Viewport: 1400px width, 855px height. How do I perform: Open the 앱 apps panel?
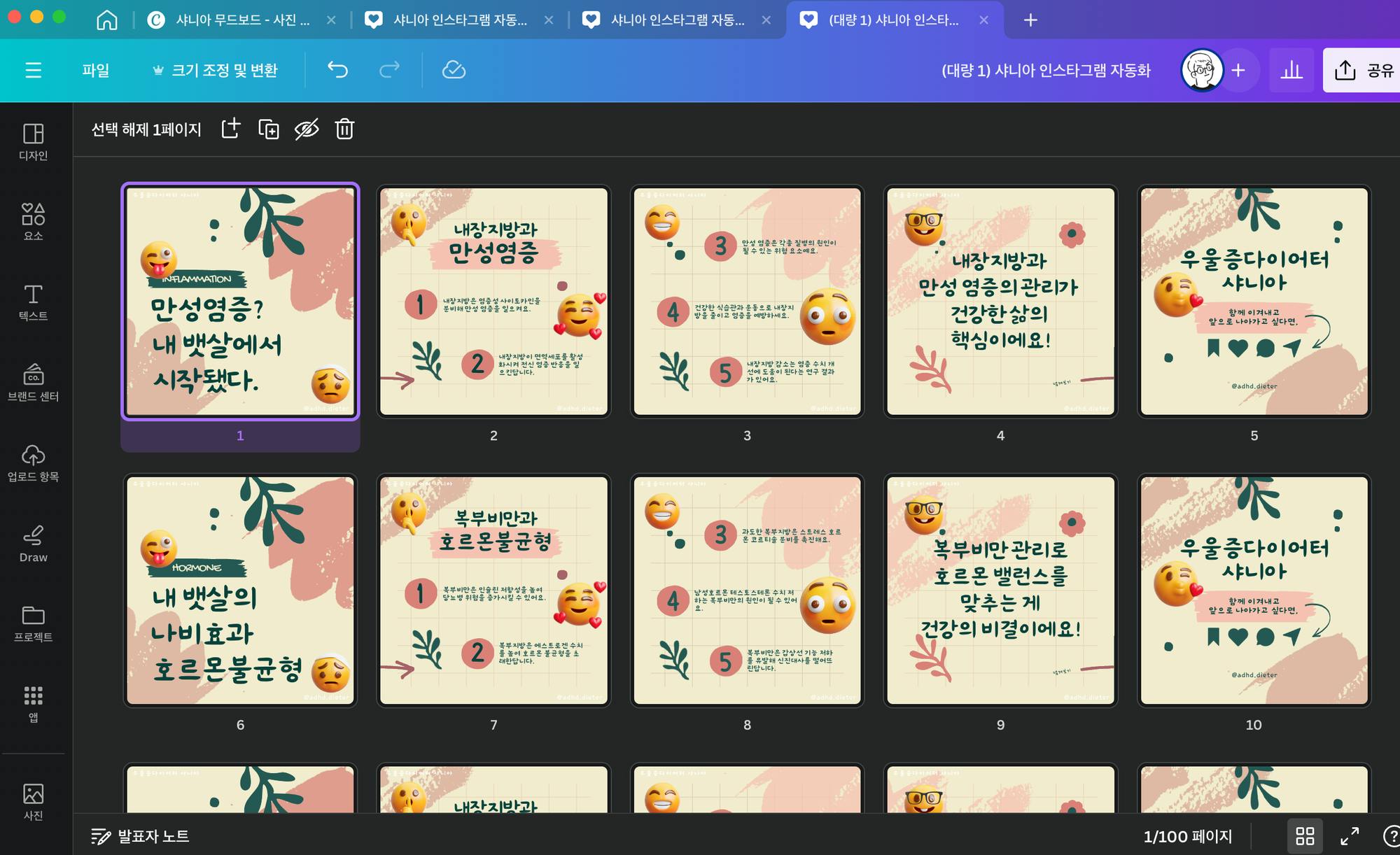[x=33, y=704]
